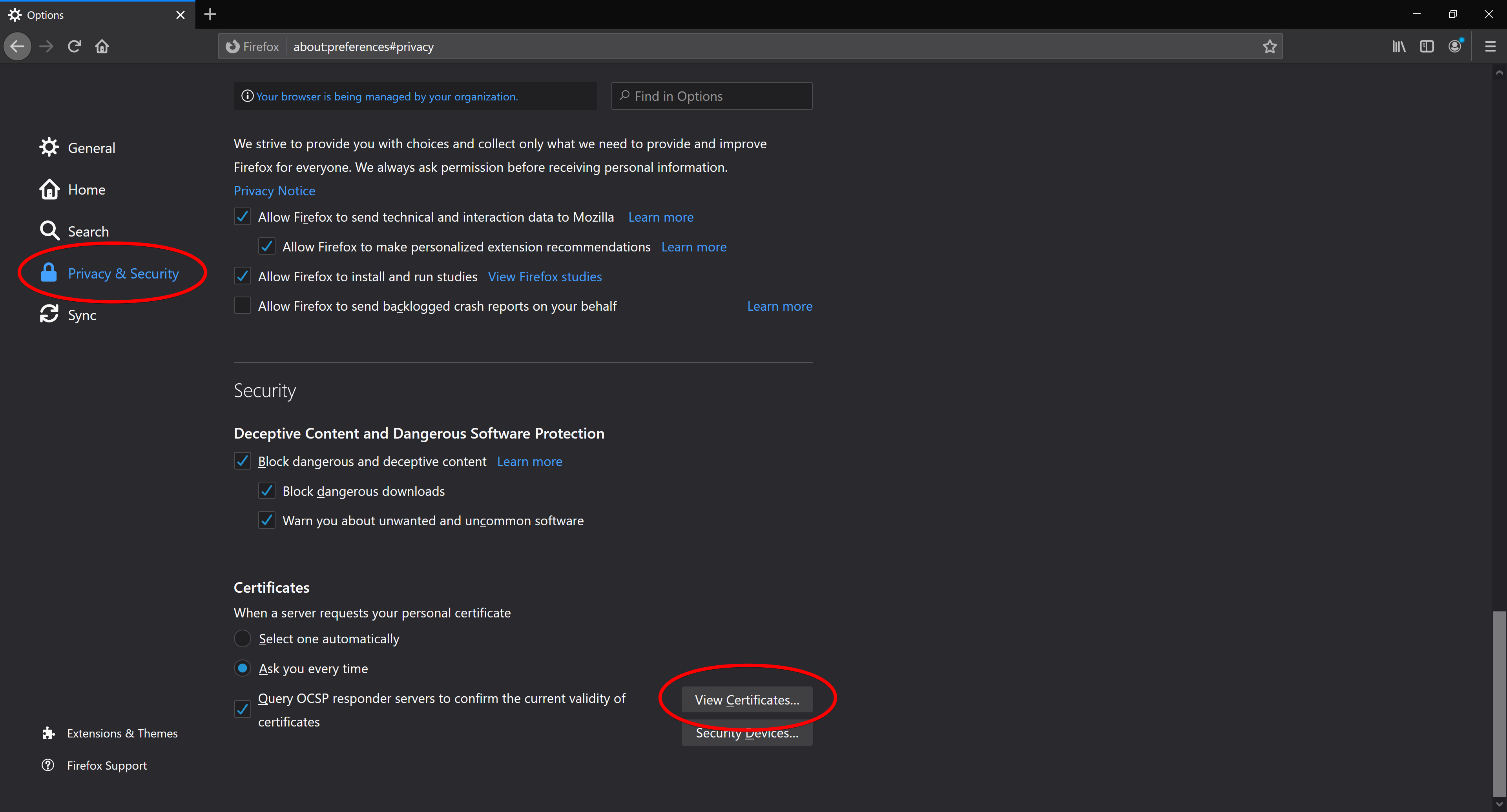Open a new tab with plus
This screenshot has width=1507, height=812.
pyautogui.click(x=210, y=15)
